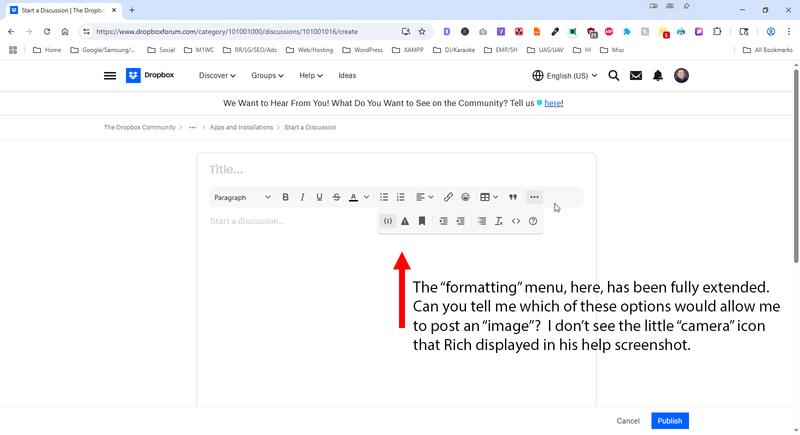This screenshot has width=800, height=435.
Task: Expand the Paragraph style dropdown
Action: point(242,197)
